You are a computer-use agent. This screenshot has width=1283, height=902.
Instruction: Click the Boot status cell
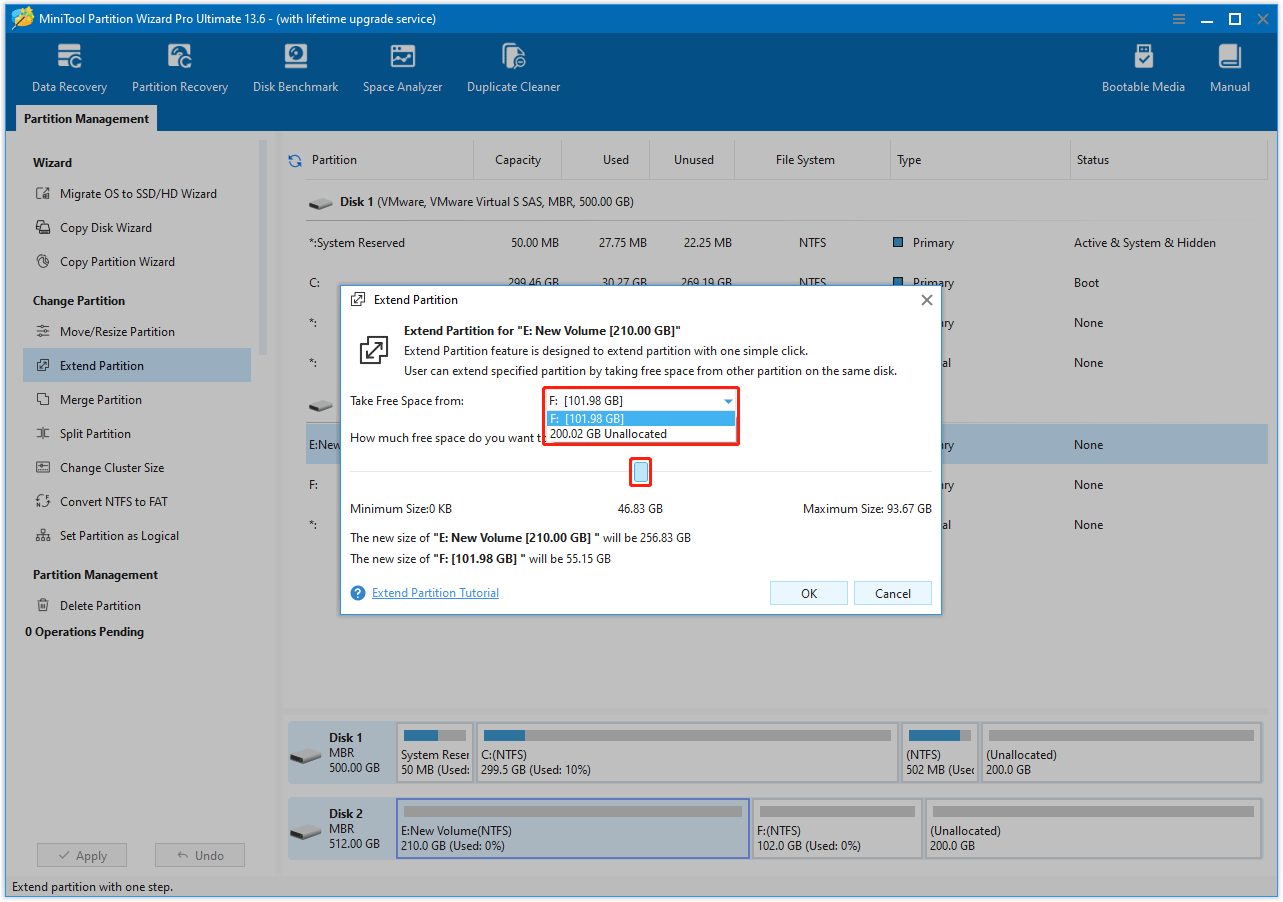[1087, 283]
